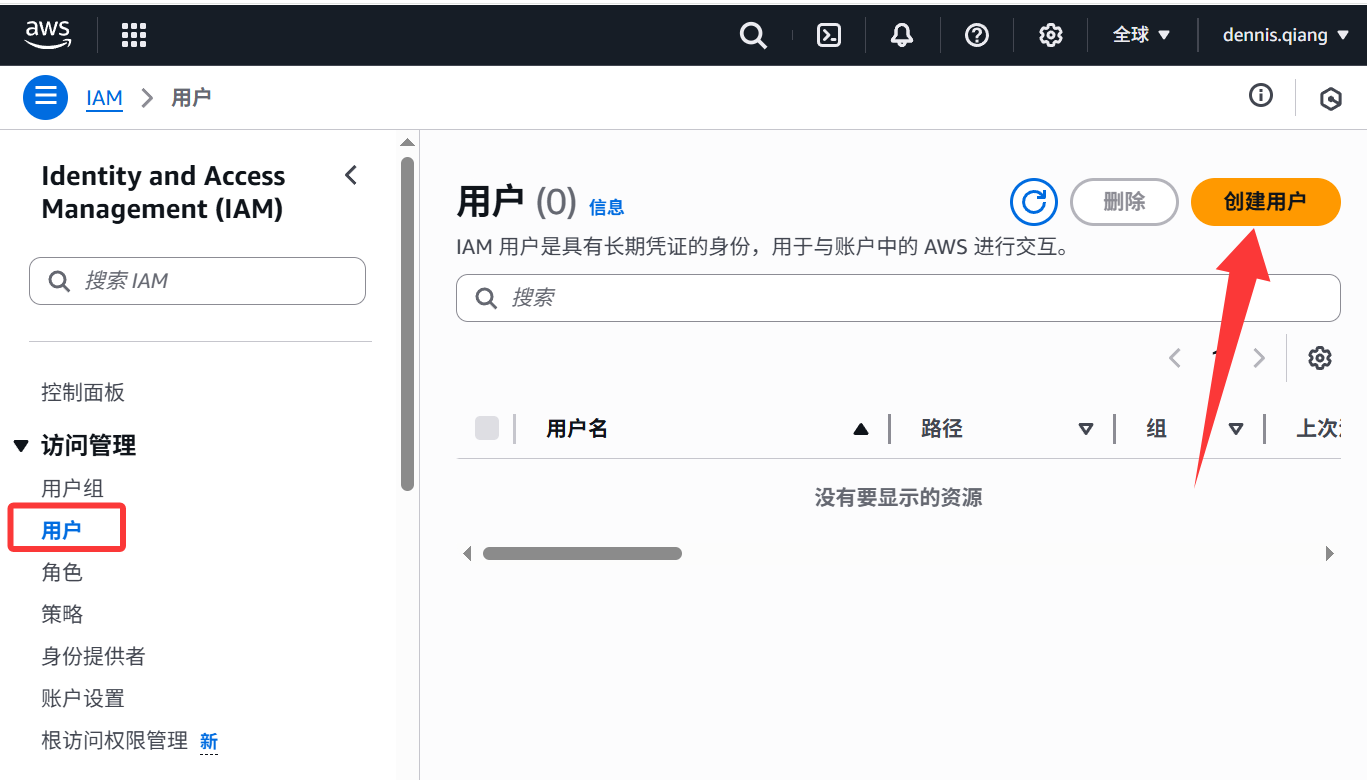Collapse the IAM sidebar with the chevron
The height and width of the screenshot is (780, 1367).
(x=351, y=175)
